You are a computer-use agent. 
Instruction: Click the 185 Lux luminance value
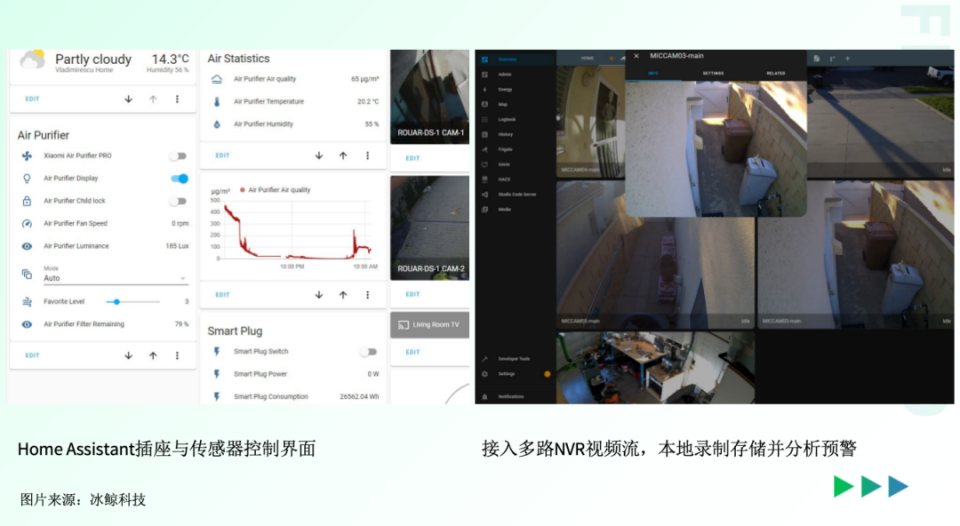177,246
